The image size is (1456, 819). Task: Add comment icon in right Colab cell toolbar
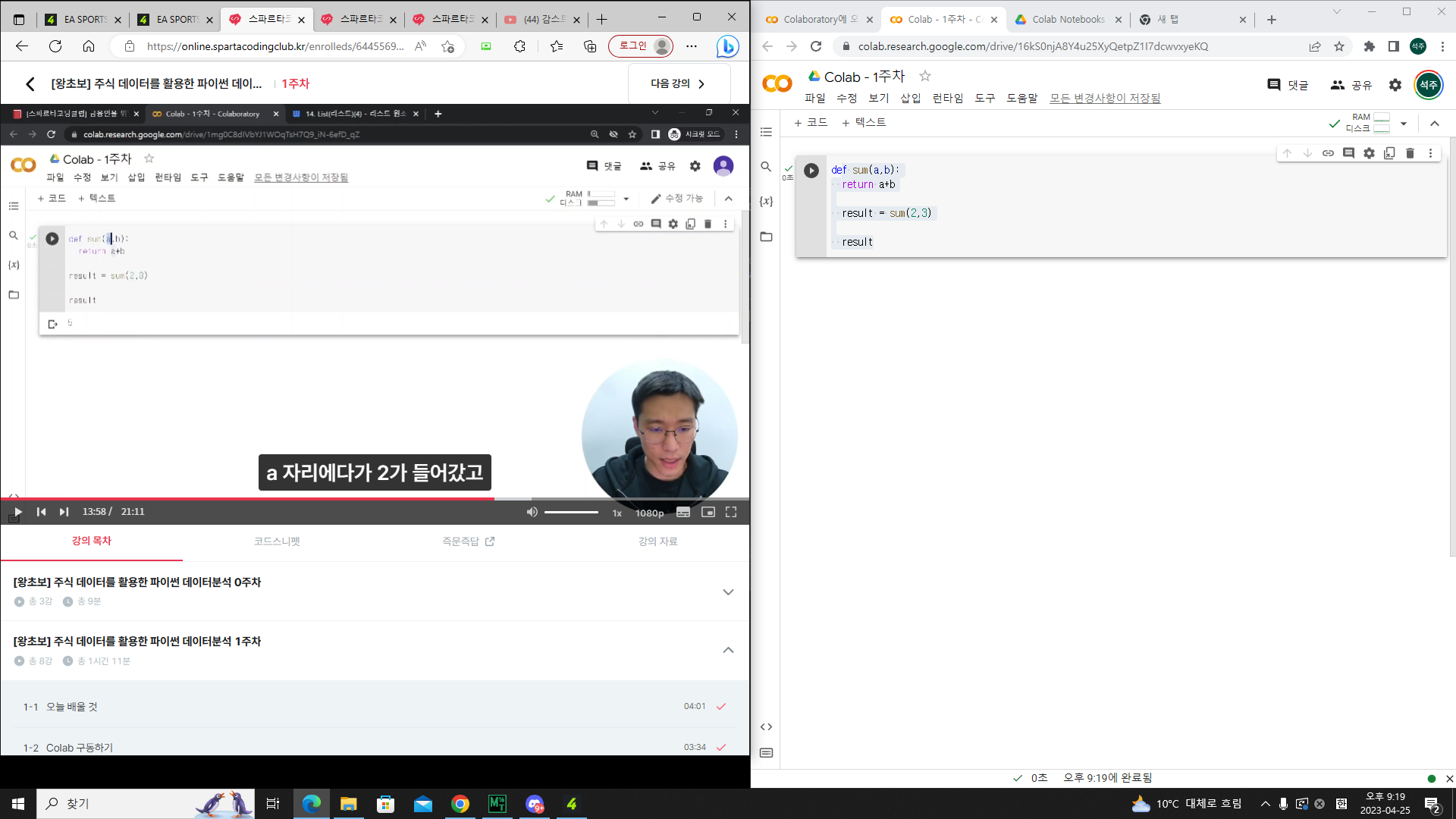click(1348, 153)
